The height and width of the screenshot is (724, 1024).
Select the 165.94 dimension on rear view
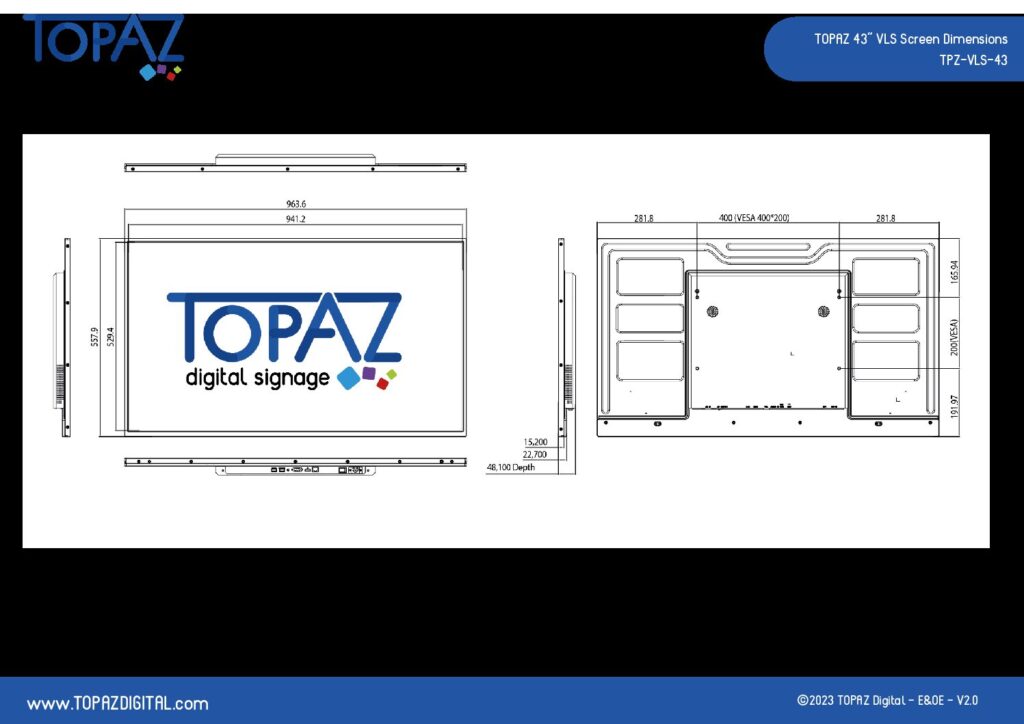(x=955, y=268)
